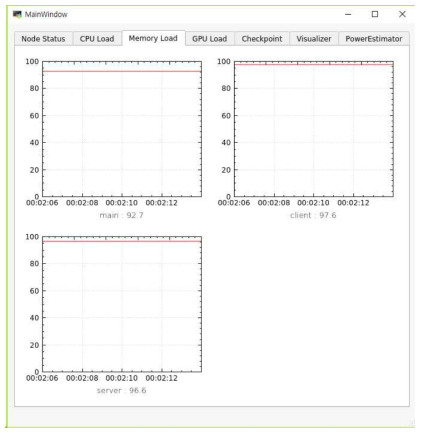Switch to the Node Status tab
Viewport: 424px width, 434px height.
tap(43, 39)
